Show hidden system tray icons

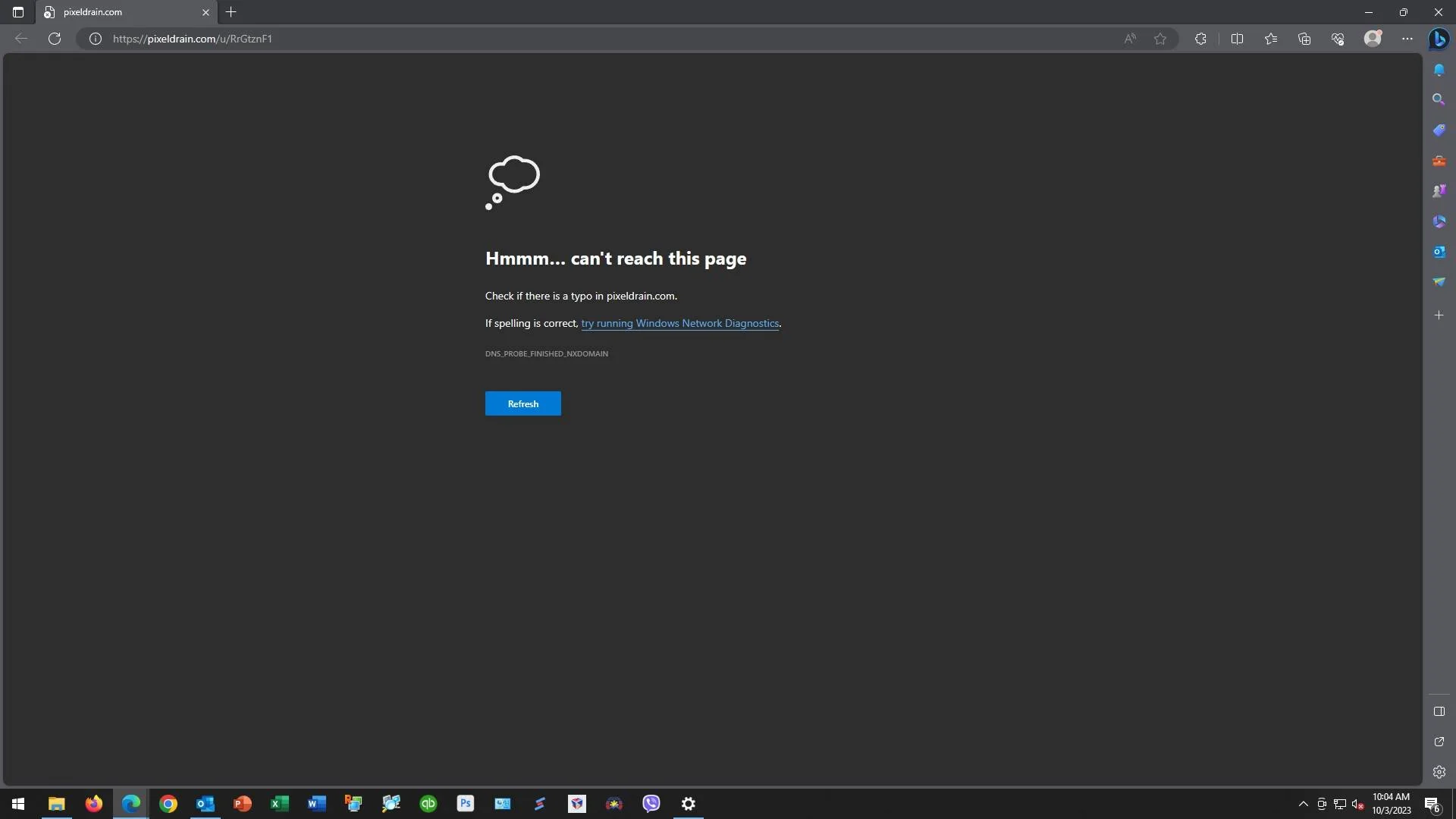coord(1303,804)
